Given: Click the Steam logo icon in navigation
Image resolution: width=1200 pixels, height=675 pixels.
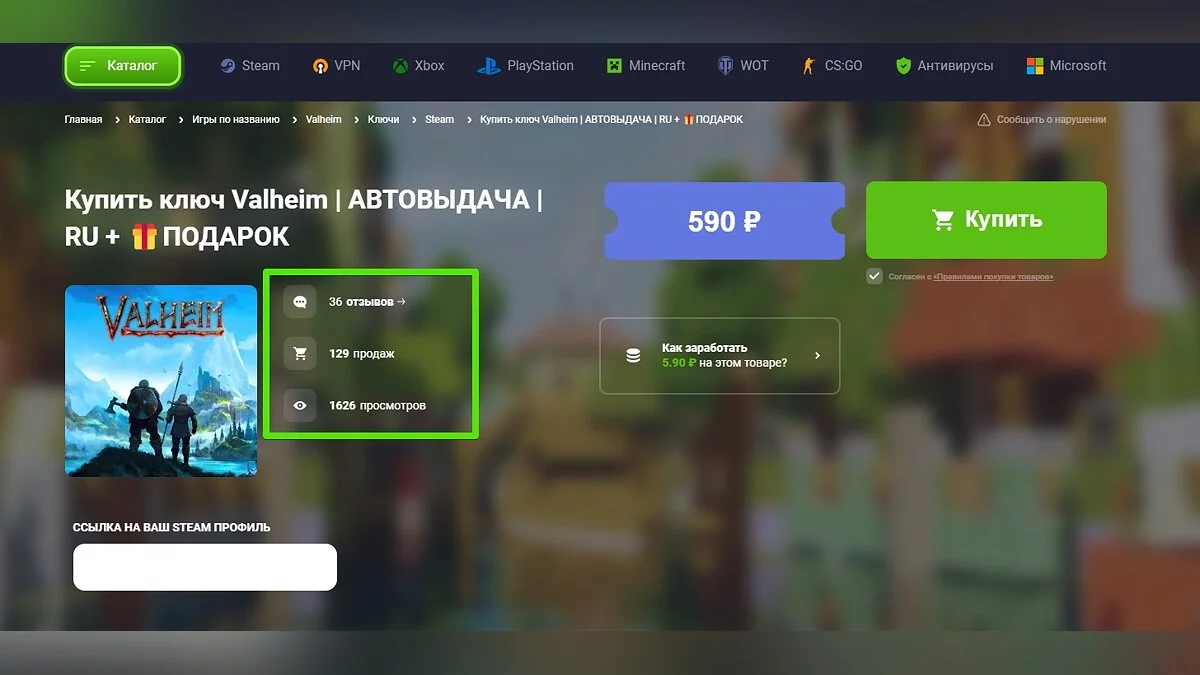Looking at the screenshot, I should [228, 66].
